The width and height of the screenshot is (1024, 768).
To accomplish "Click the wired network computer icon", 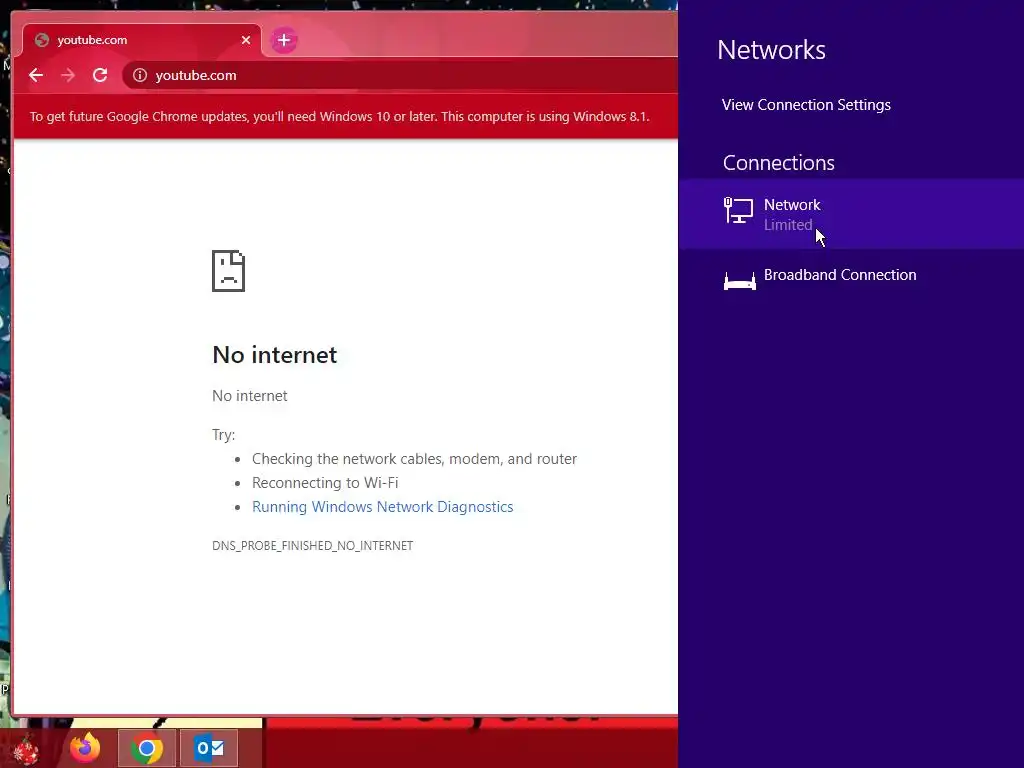I will (739, 210).
